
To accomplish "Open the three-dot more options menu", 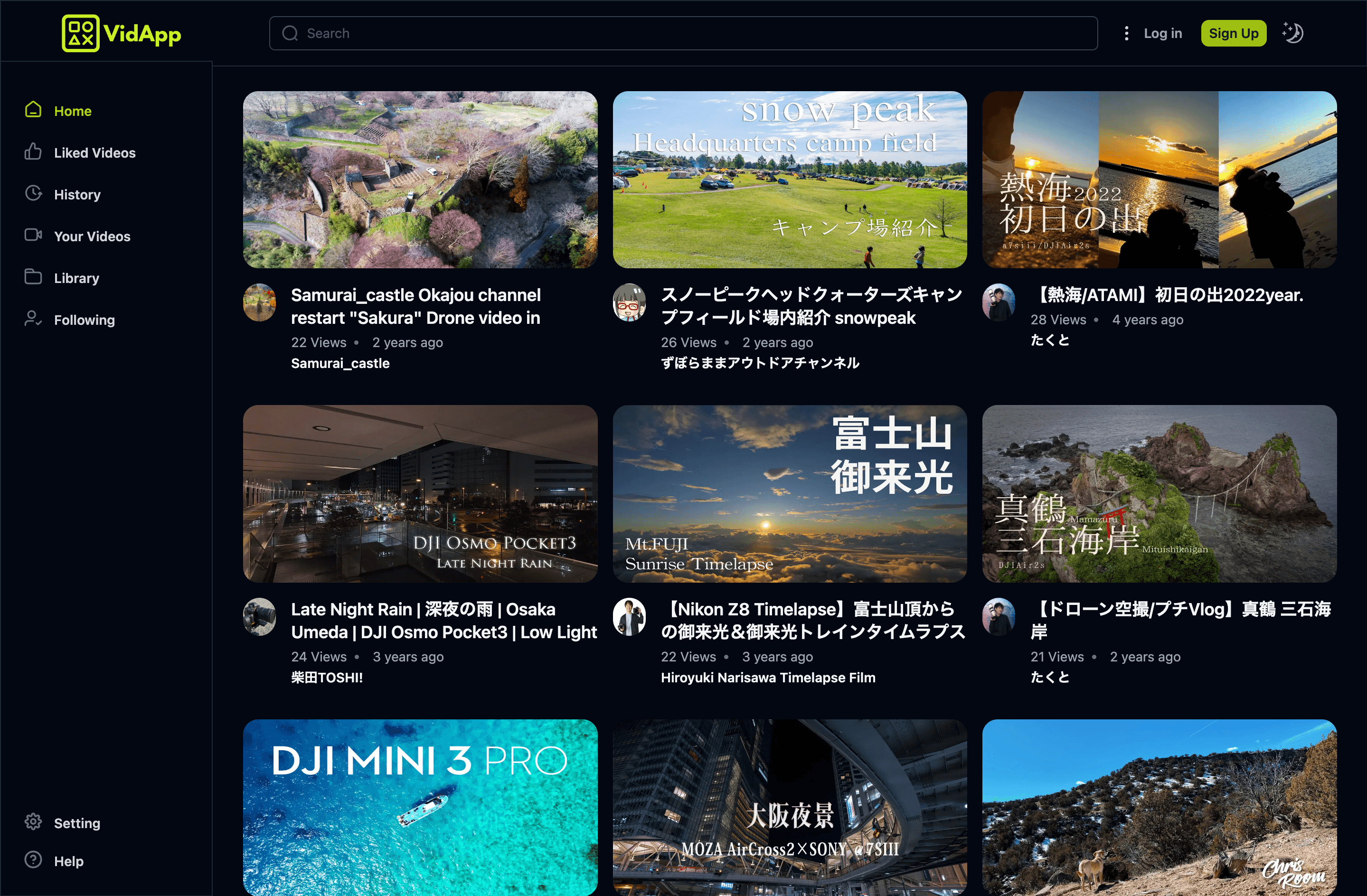I will tap(1126, 33).
